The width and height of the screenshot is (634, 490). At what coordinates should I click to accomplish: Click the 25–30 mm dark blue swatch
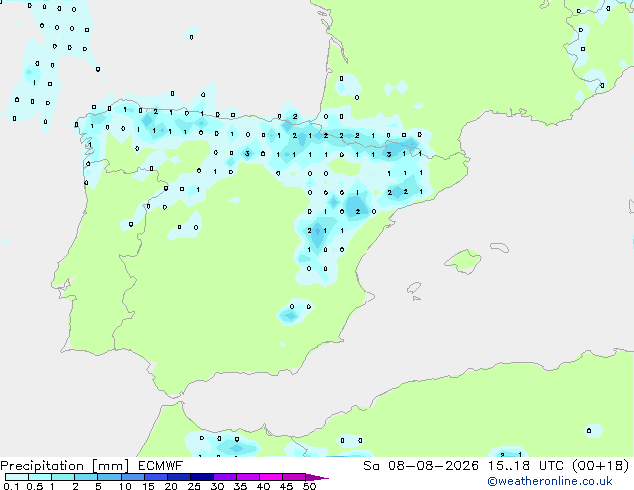(201, 477)
